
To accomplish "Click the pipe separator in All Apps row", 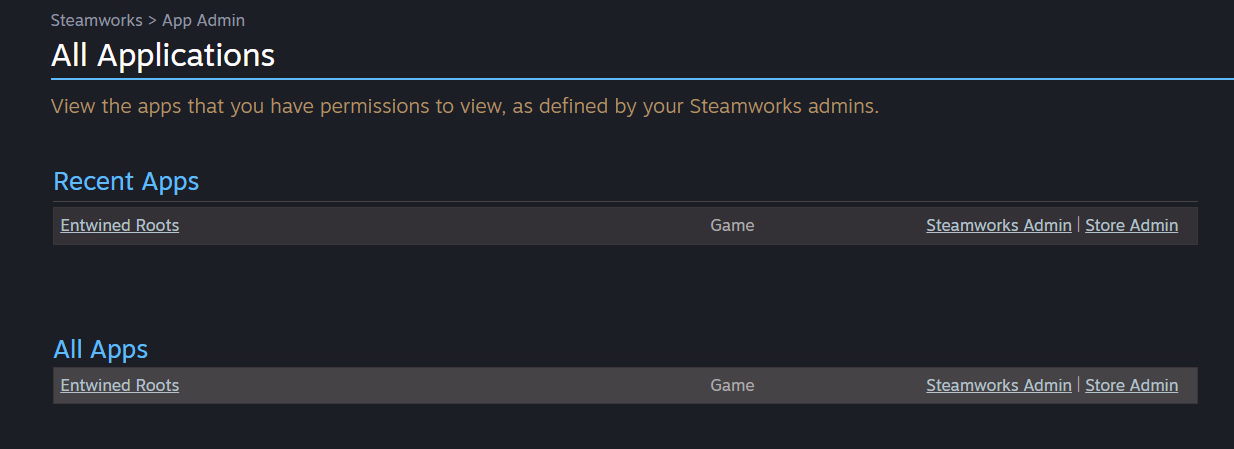I will pos(1078,385).
